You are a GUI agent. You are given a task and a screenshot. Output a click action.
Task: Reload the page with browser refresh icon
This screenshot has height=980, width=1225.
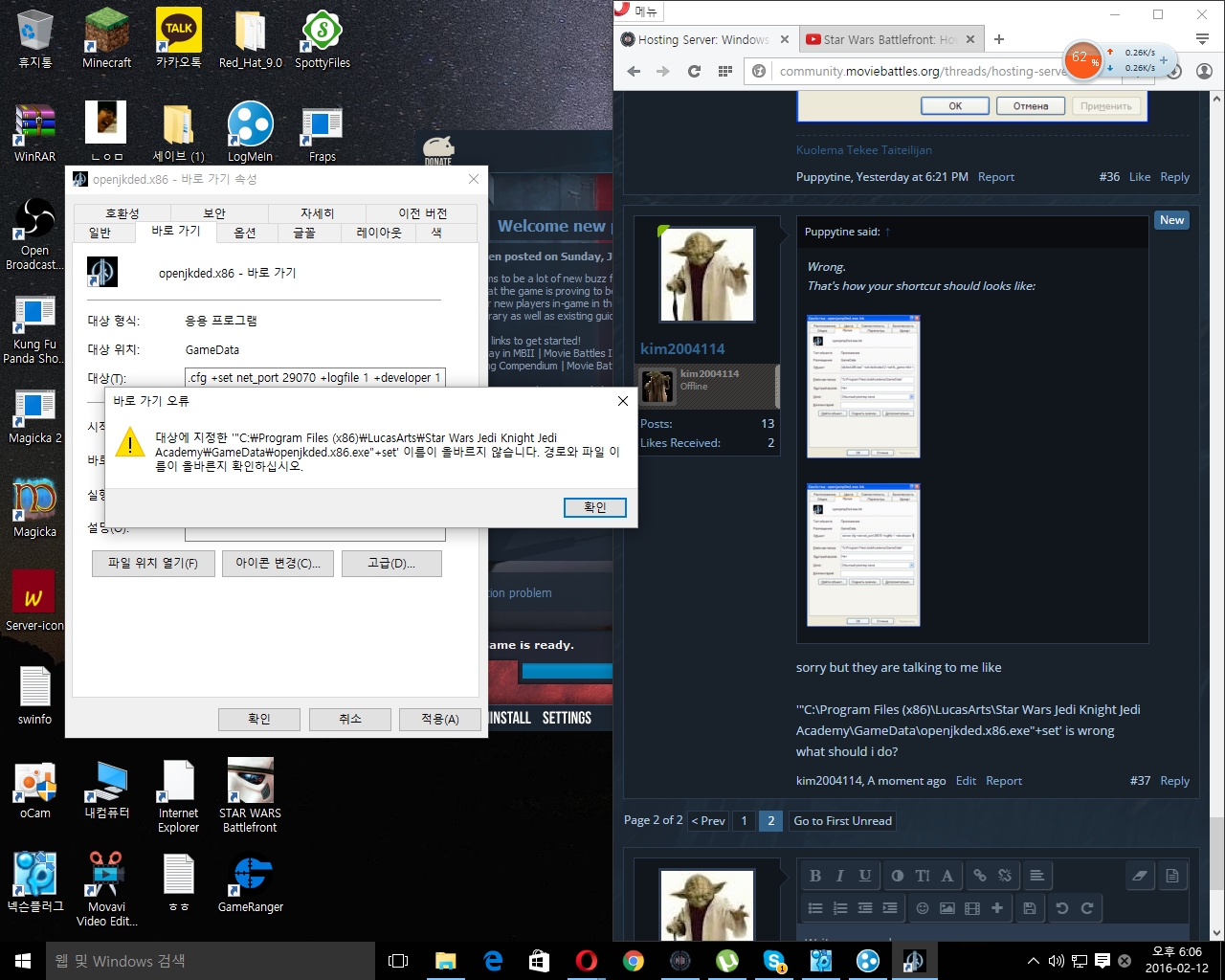tap(694, 71)
